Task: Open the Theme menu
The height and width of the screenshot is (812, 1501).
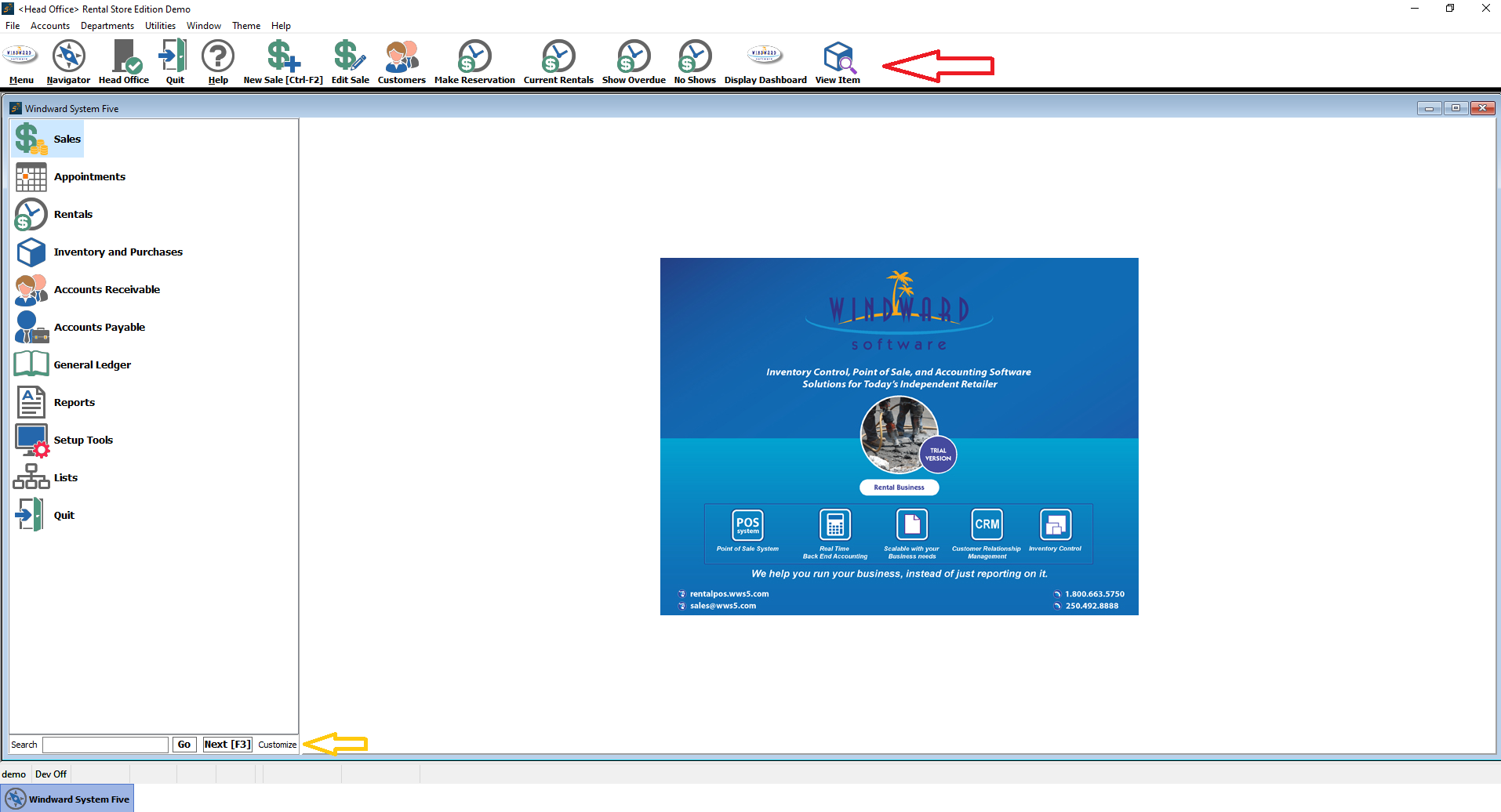Action: click(246, 26)
